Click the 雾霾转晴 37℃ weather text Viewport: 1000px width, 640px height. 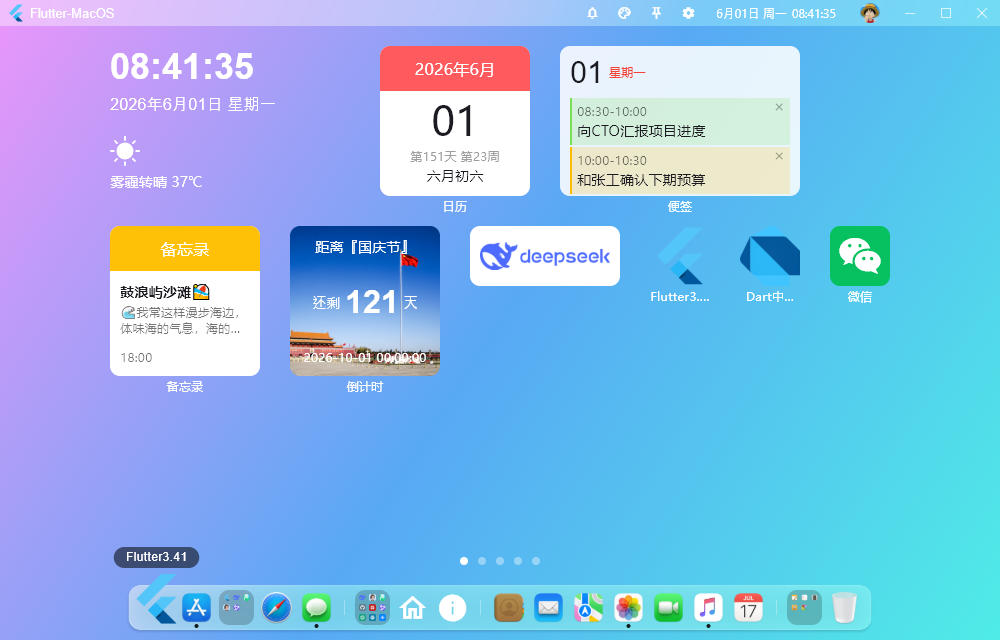click(x=156, y=182)
